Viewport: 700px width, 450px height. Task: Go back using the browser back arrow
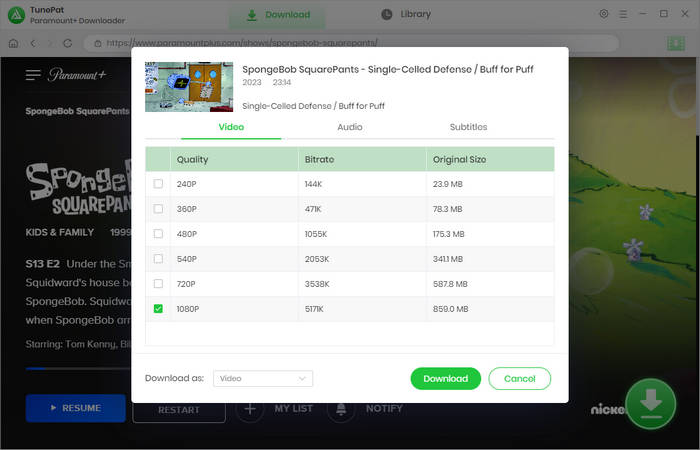tap(33, 43)
